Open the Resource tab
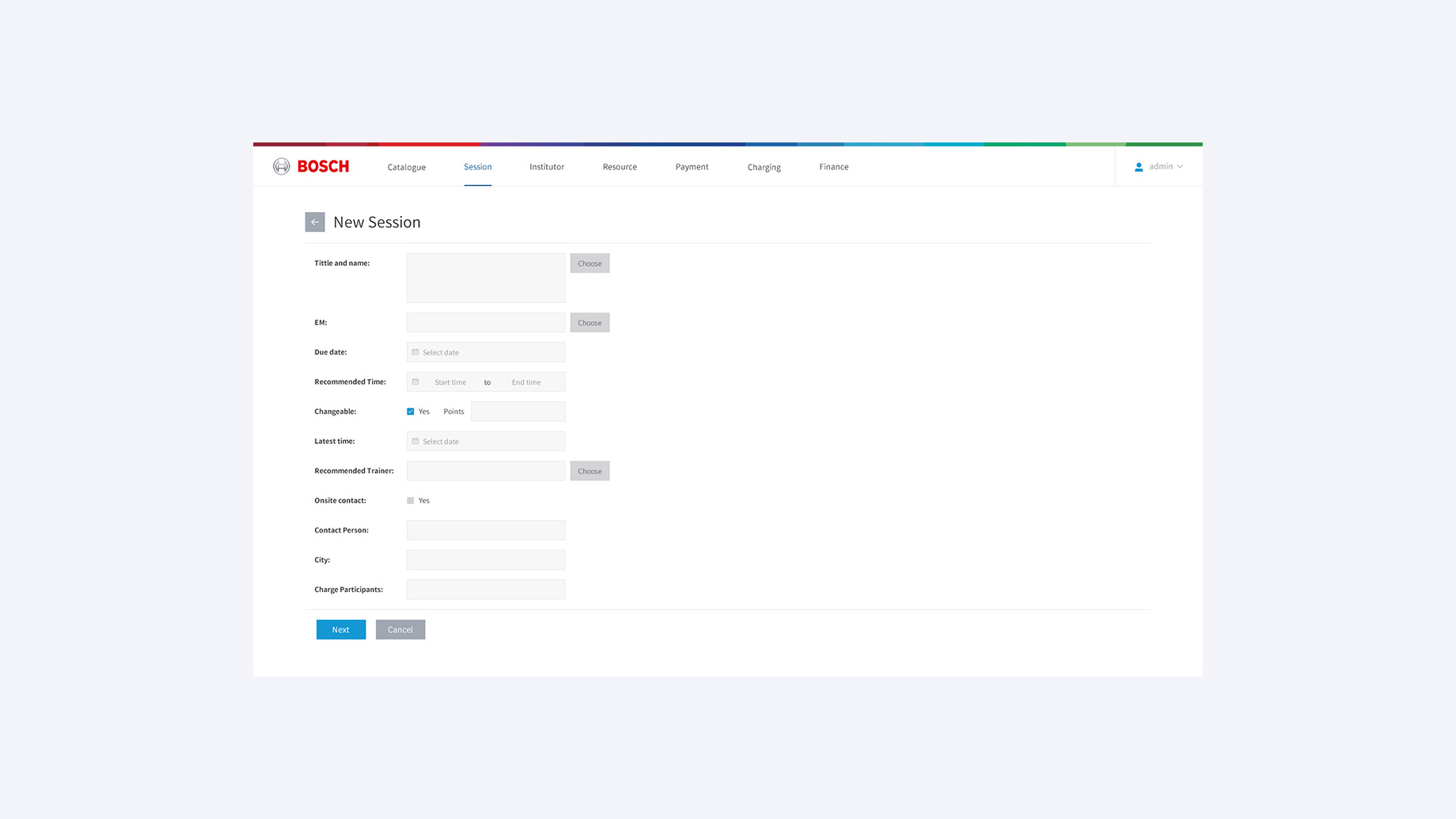Image resolution: width=1456 pixels, height=819 pixels. pyautogui.click(x=620, y=167)
